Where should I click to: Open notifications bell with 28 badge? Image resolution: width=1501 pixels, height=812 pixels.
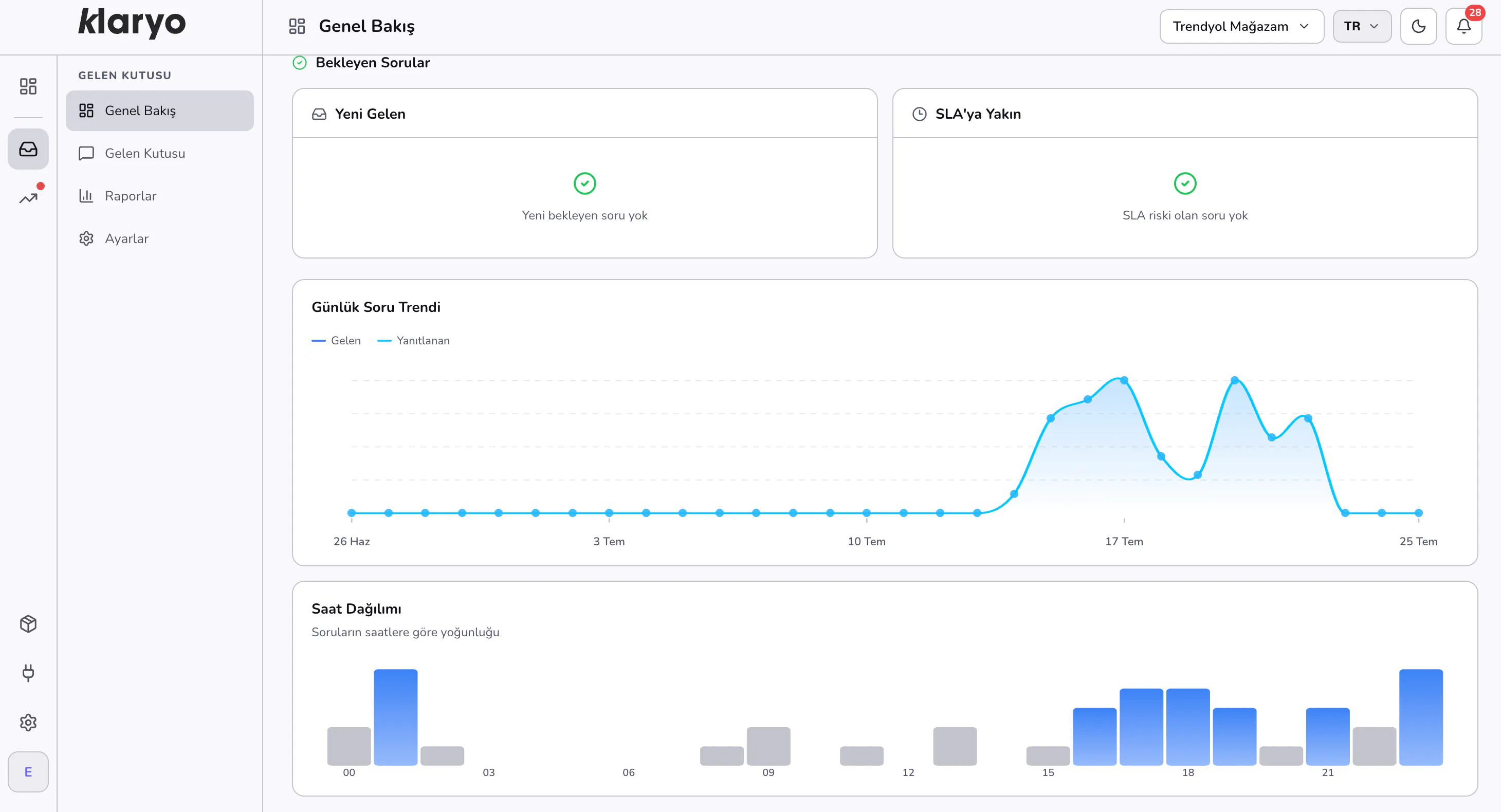1463,26
